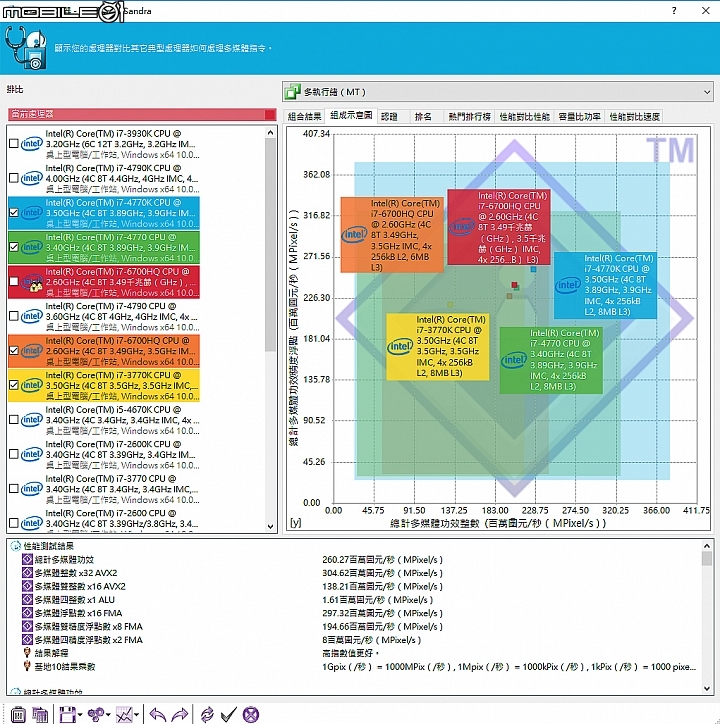Click the back arrow icon
This screenshot has height=724, width=720.
(158, 714)
